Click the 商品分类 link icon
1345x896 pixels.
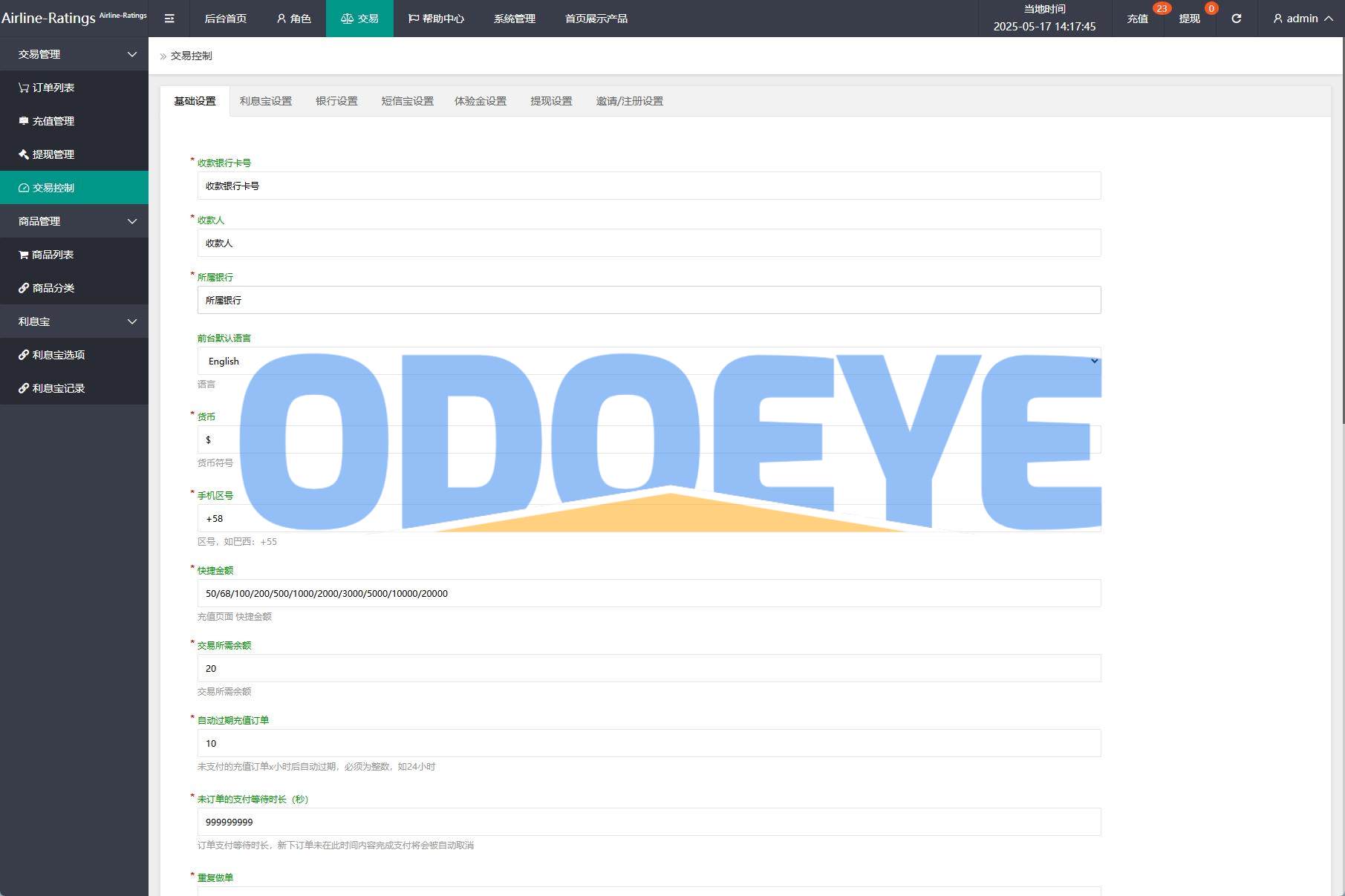pyautogui.click(x=24, y=288)
